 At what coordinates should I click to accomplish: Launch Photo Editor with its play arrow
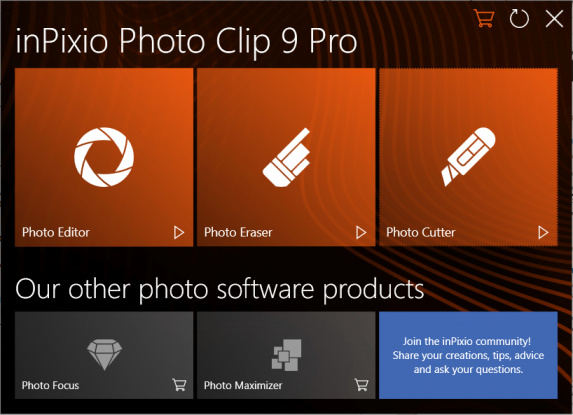pos(179,232)
